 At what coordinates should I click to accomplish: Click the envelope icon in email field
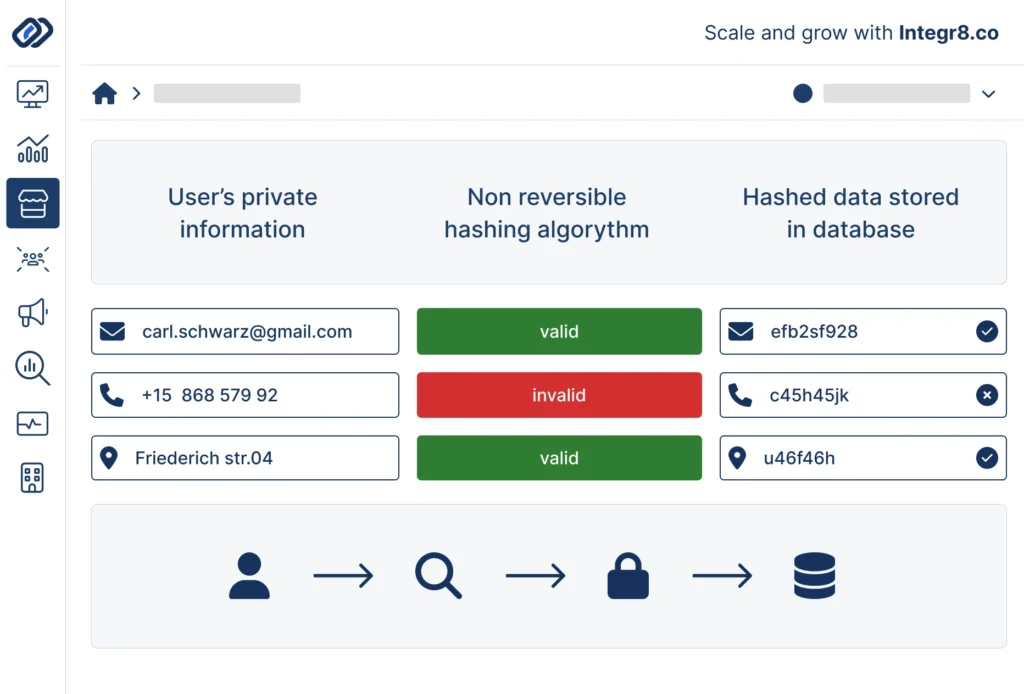(112, 332)
